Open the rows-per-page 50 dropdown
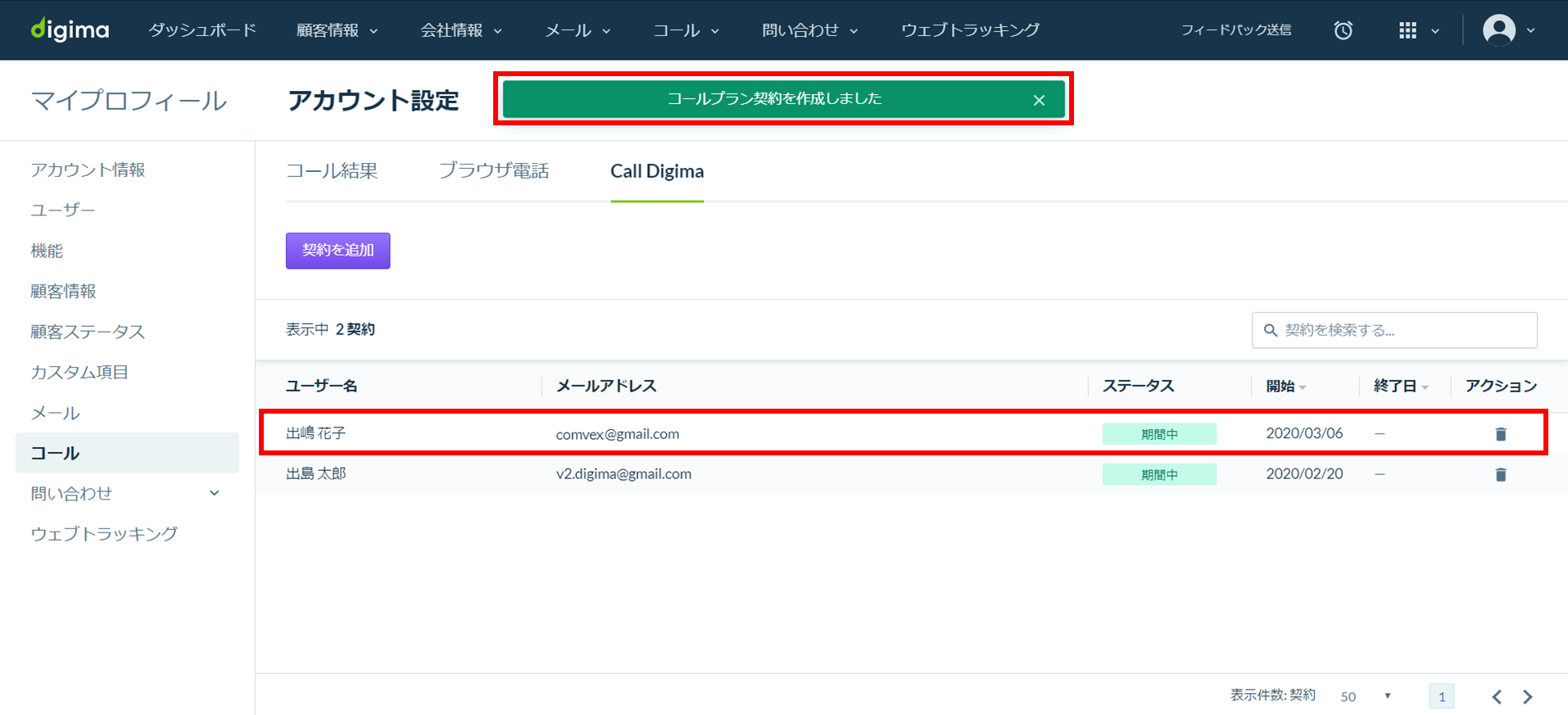Image resolution: width=1568 pixels, height=715 pixels. [x=1366, y=696]
